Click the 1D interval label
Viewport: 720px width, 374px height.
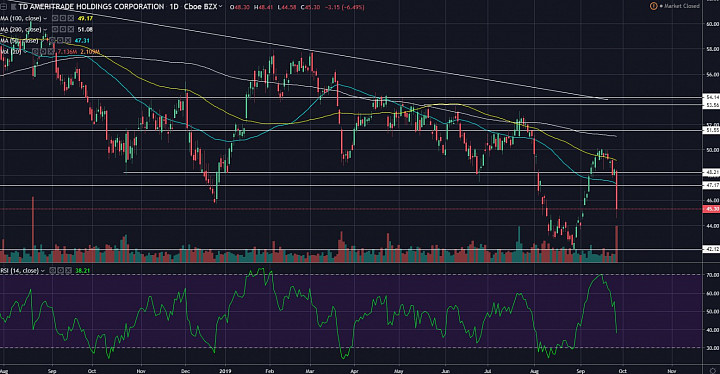click(174, 6)
